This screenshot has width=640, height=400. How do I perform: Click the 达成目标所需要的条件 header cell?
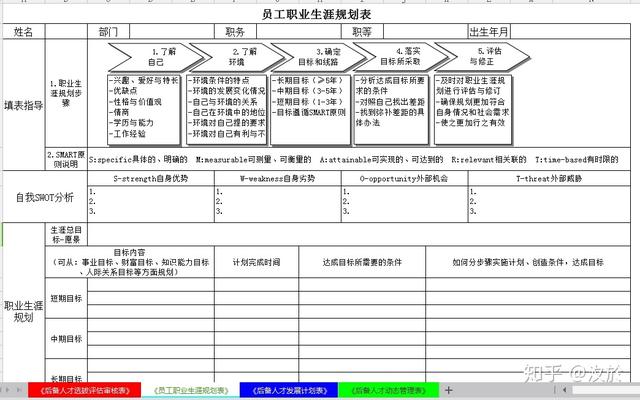362,262
